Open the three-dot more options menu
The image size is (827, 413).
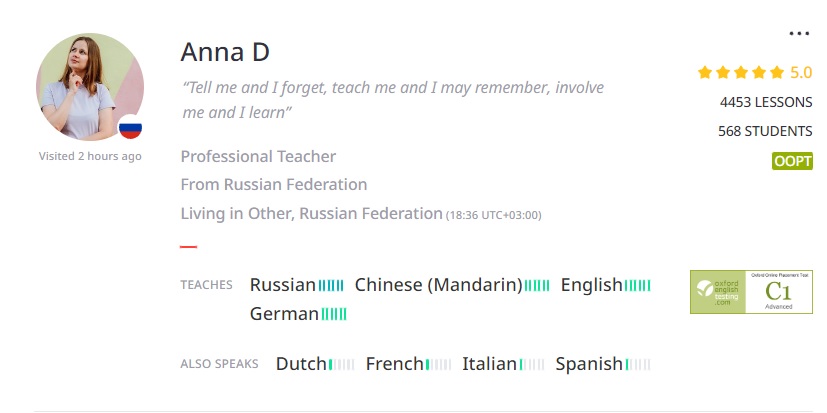click(x=798, y=34)
